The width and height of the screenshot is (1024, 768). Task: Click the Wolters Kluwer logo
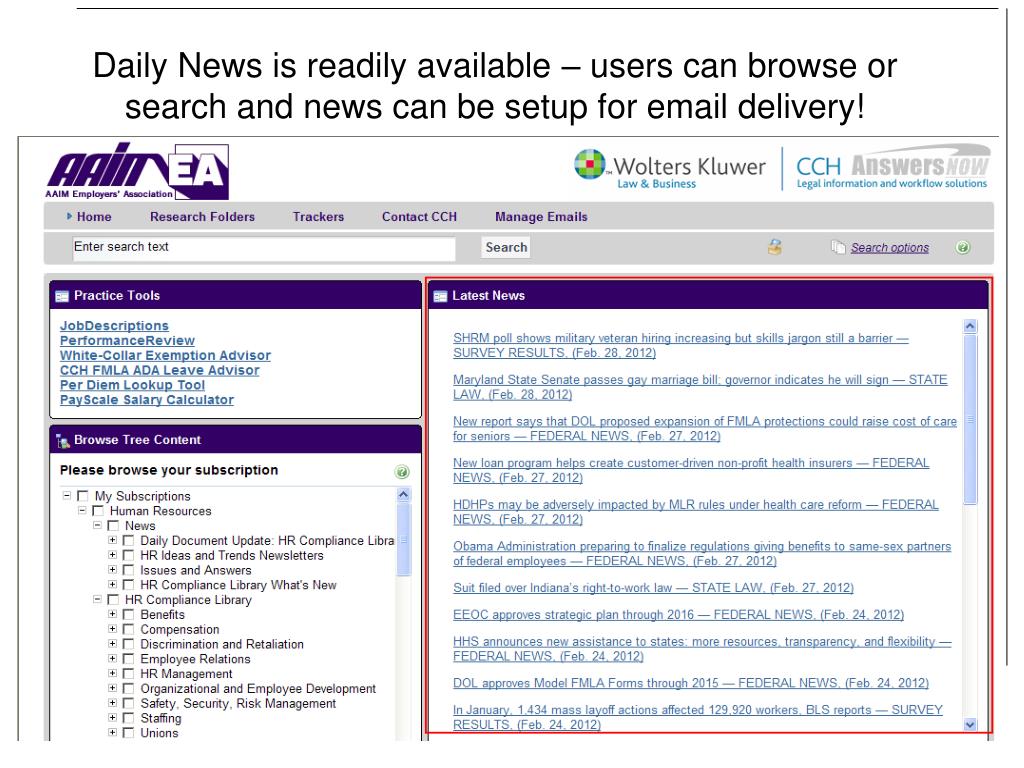pos(669,168)
